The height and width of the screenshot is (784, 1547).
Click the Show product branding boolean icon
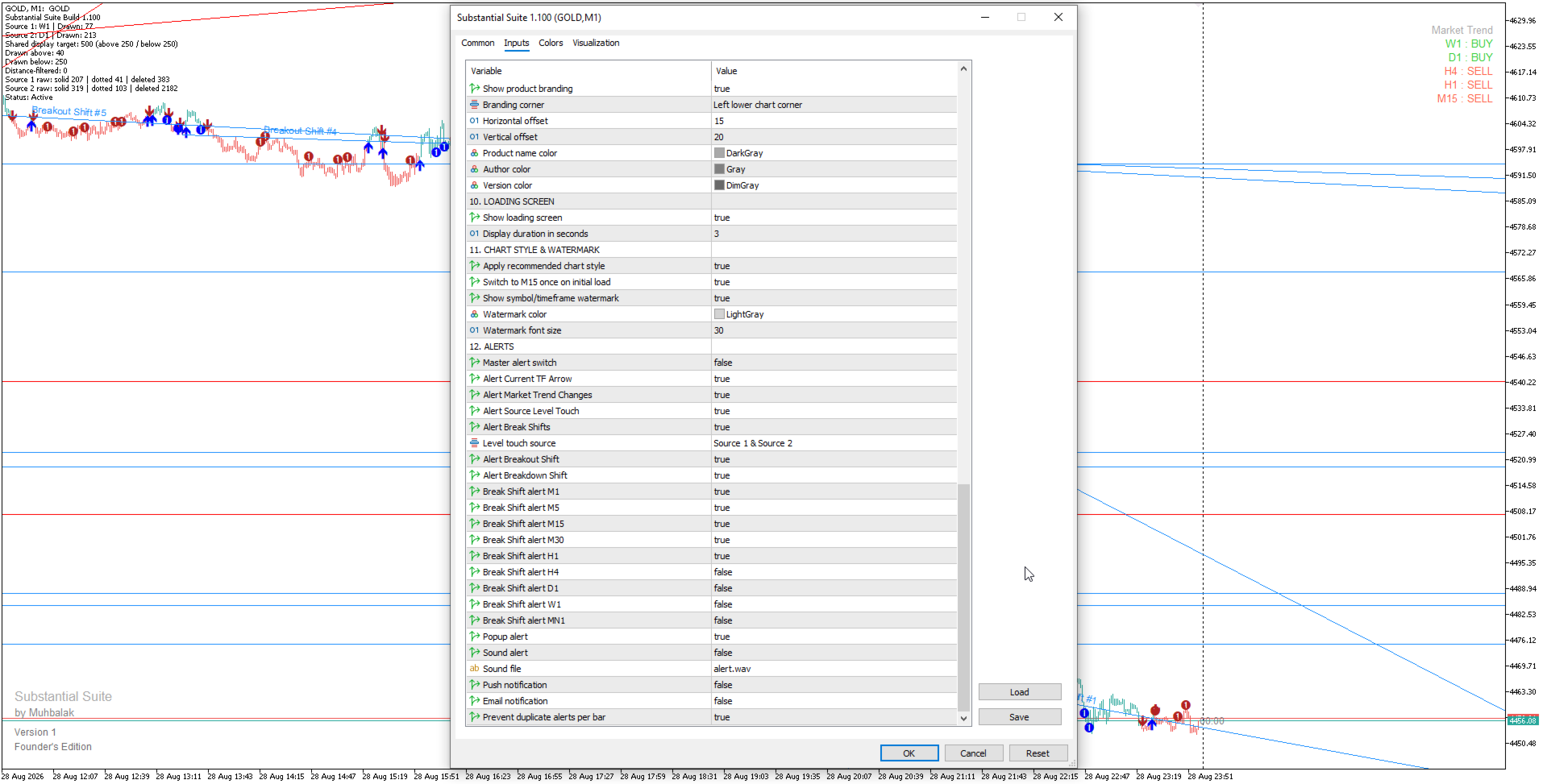[x=475, y=89]
